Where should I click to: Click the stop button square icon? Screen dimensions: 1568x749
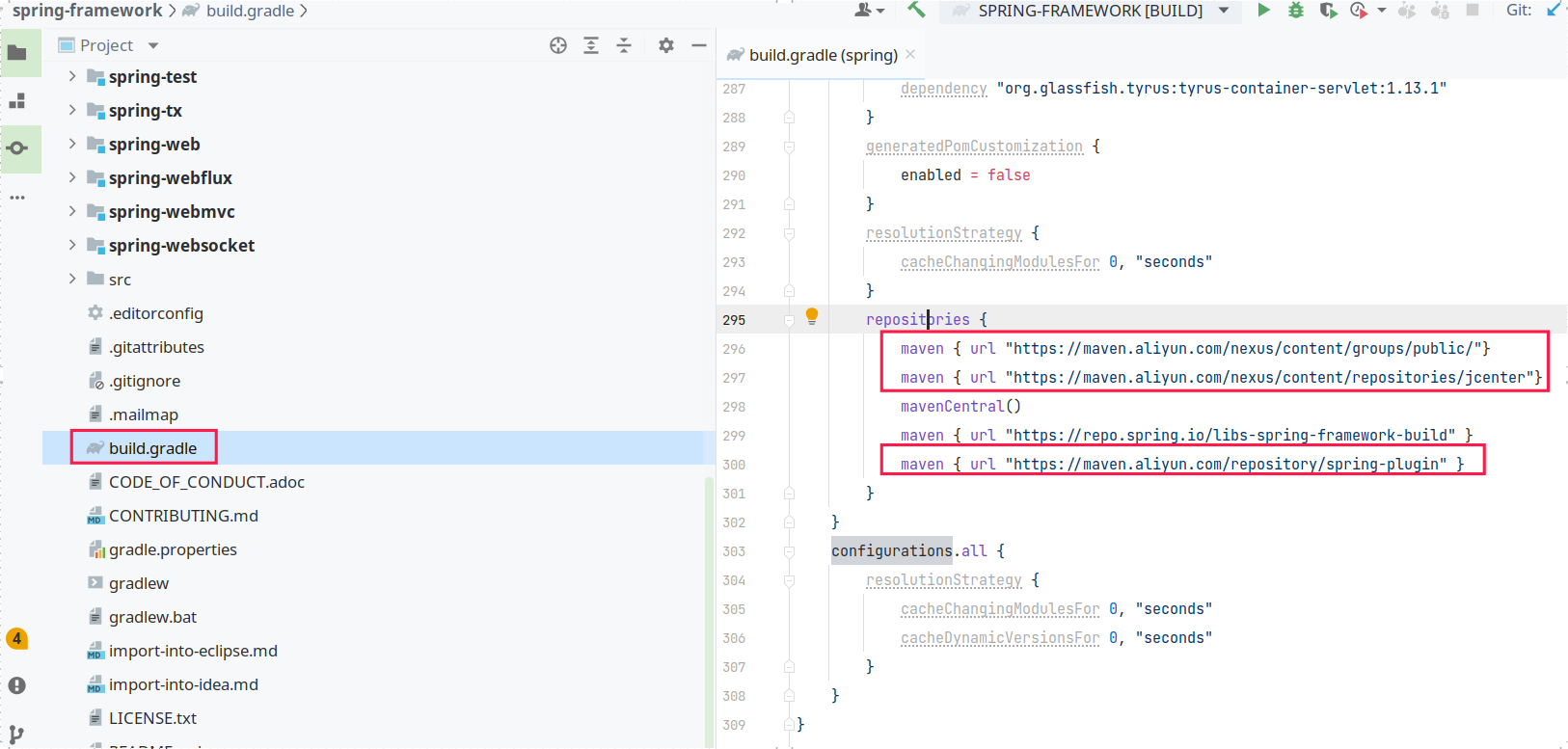tap(1473, 10)
